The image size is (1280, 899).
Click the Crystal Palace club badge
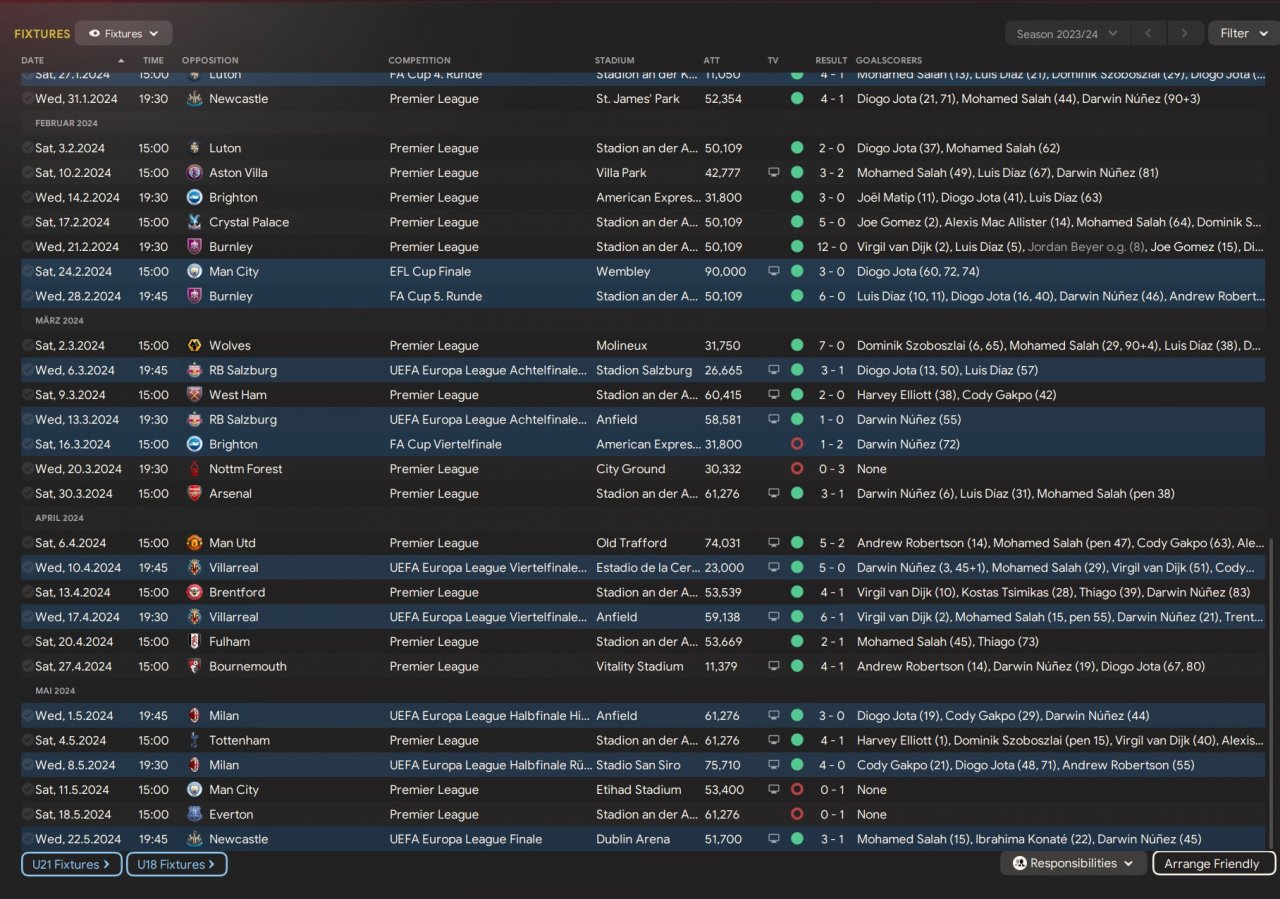(x=194, y=222)
